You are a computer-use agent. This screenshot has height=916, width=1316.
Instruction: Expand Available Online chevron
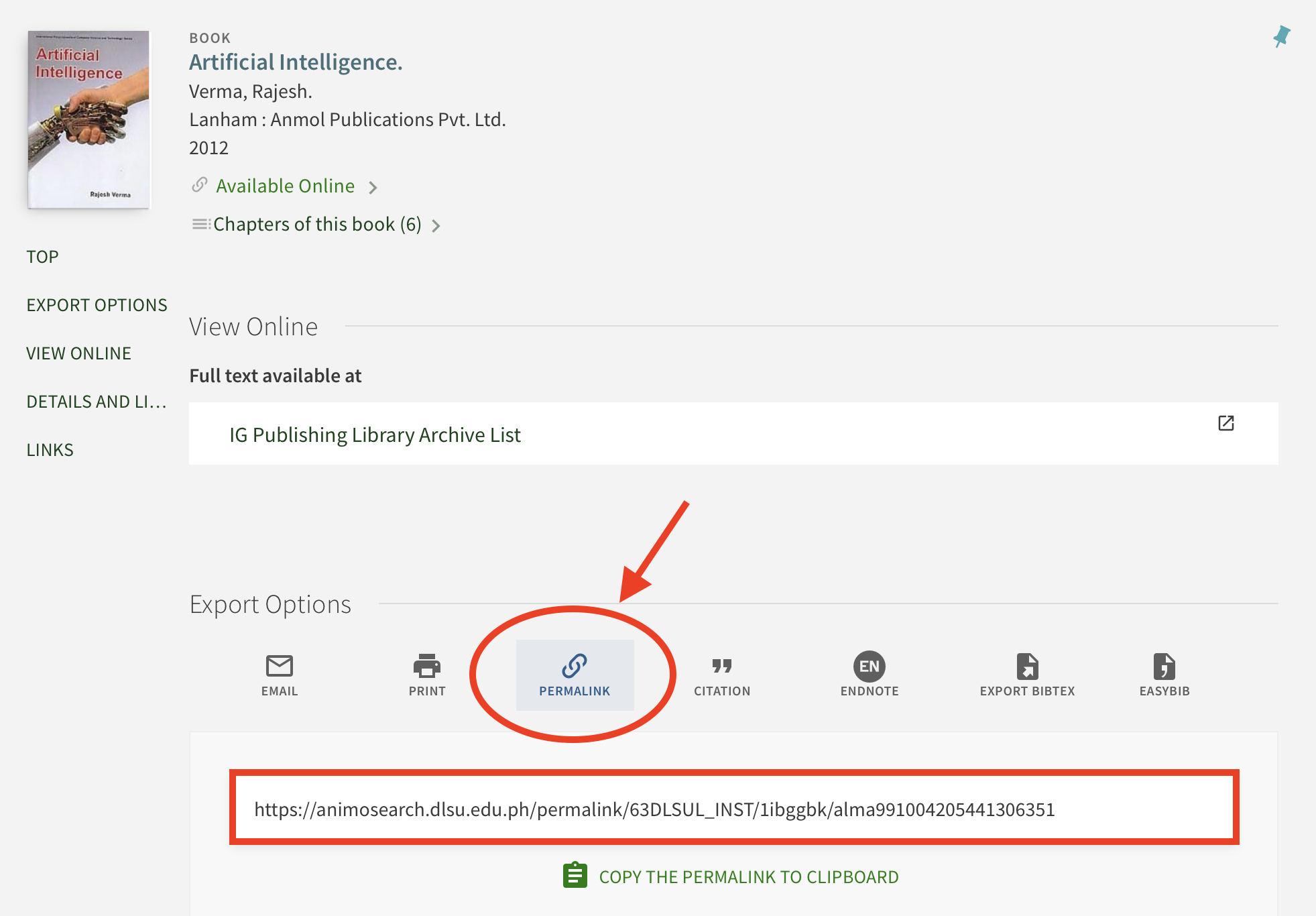pyautogui.click(x=373, y=188)
